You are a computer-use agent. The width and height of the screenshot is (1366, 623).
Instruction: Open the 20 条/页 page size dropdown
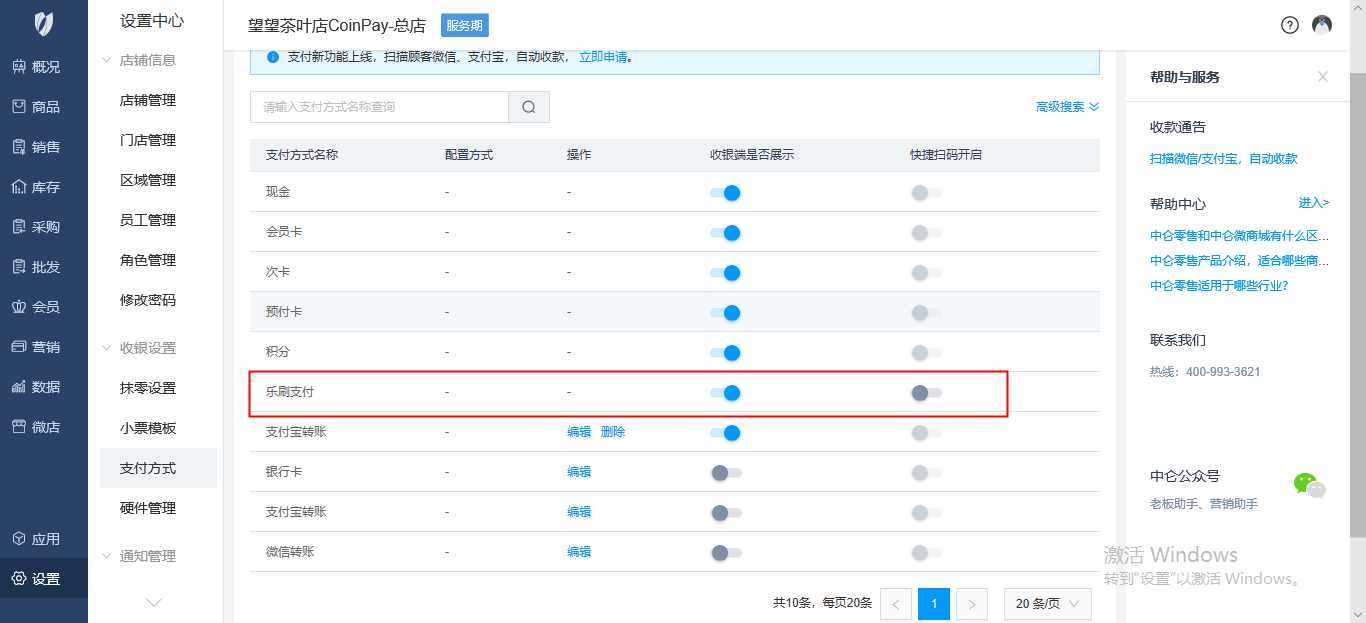tap(1047, 604)
